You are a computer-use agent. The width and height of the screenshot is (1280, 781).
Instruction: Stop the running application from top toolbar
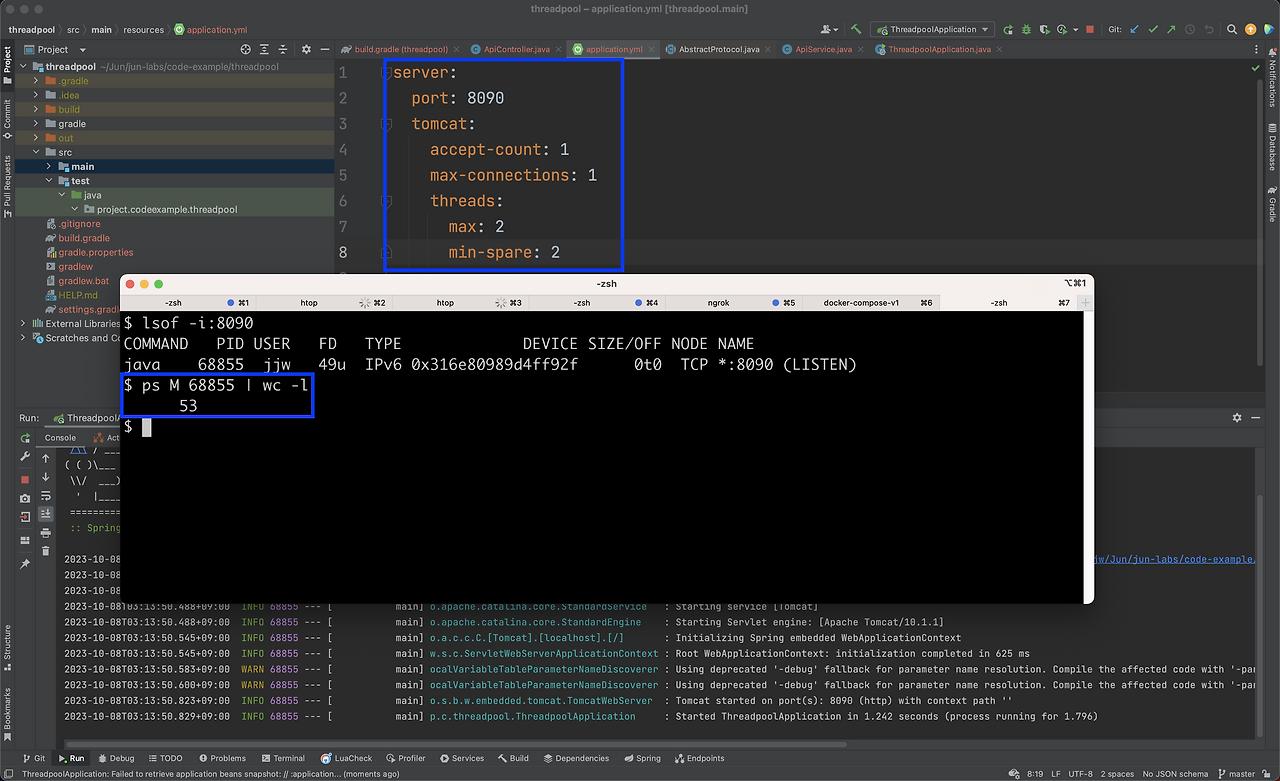[1089, 30]
